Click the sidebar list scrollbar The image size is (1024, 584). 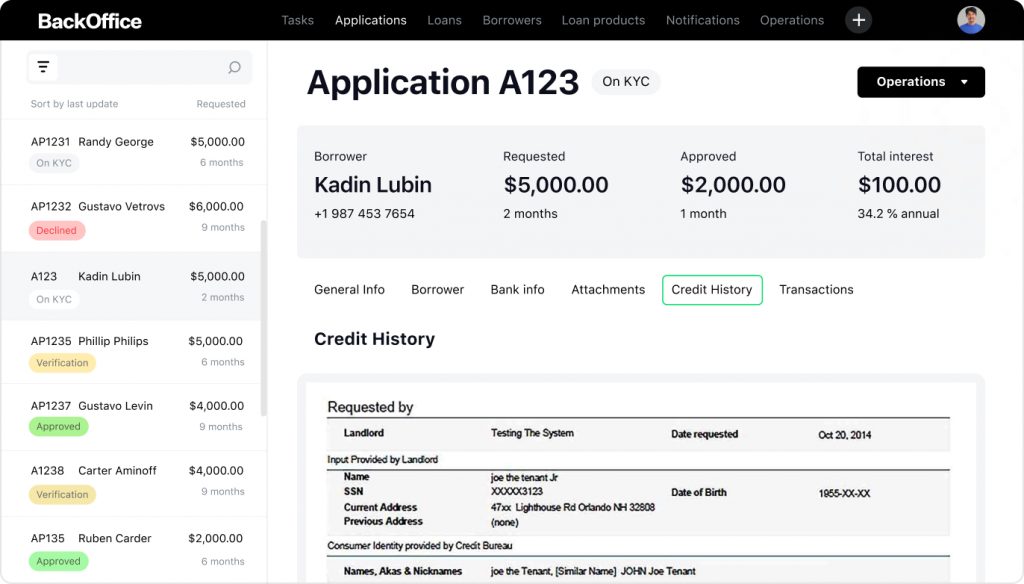(x=263, y=318)
